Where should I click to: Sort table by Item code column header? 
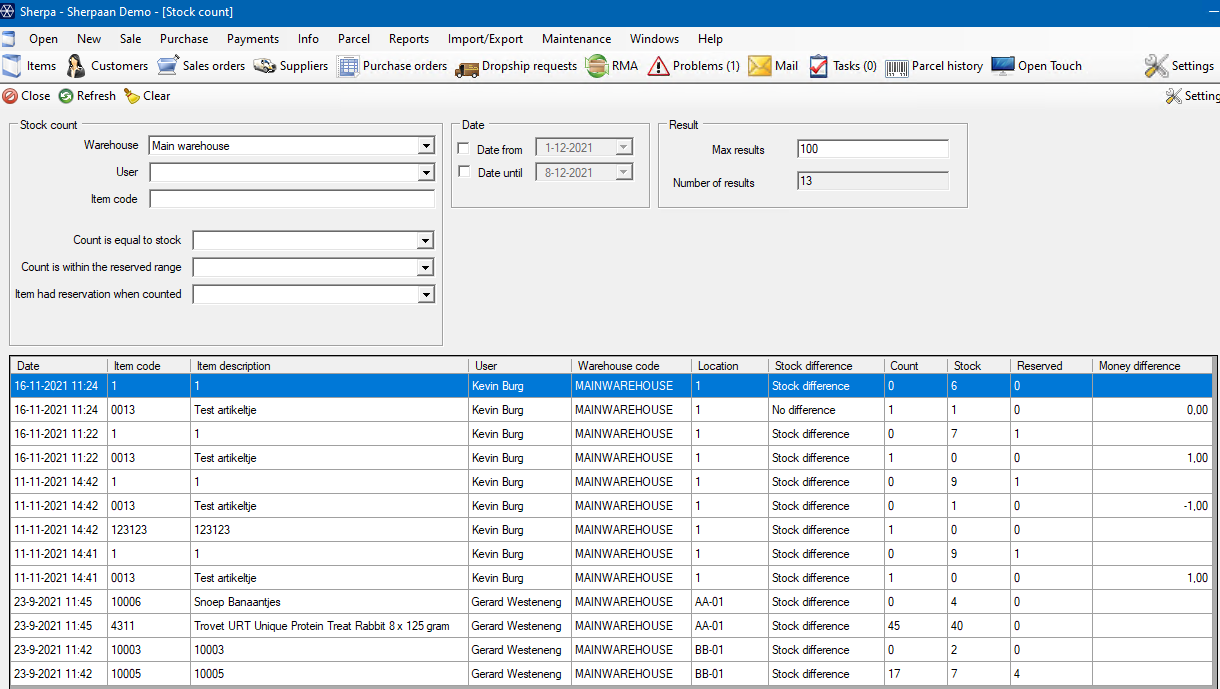click(x=149, y=366)
